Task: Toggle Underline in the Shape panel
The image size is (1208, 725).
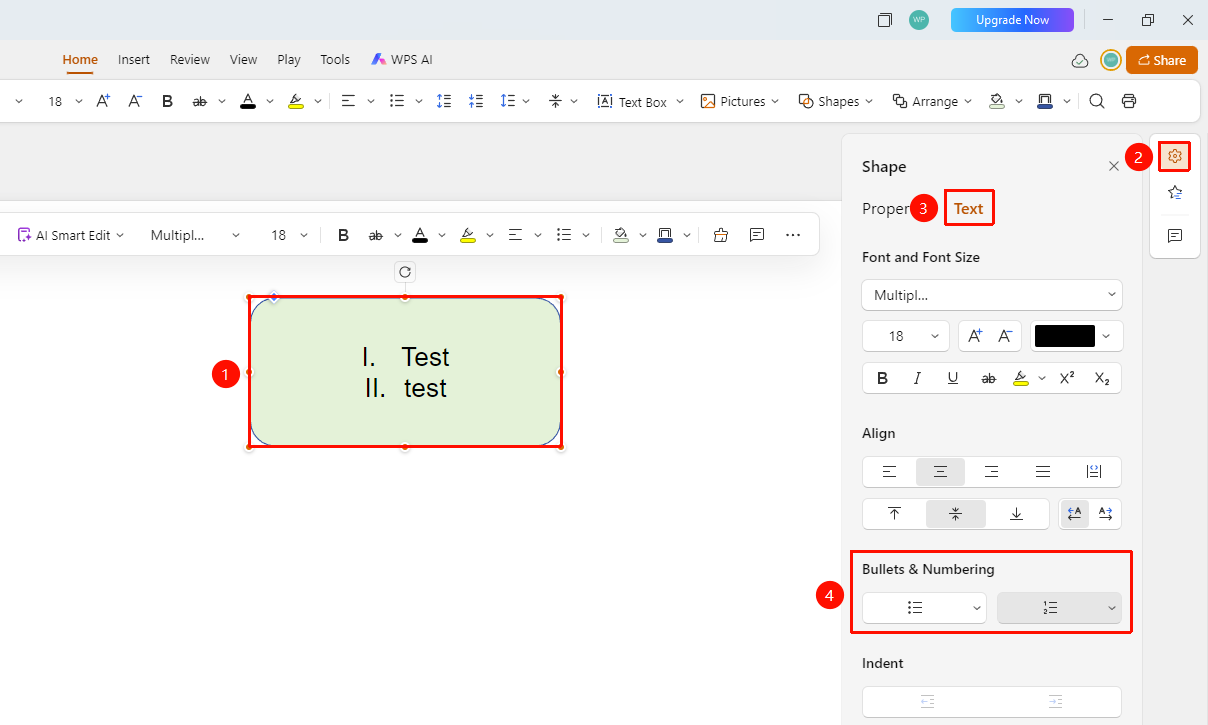Action: click(x=953, y=378)
